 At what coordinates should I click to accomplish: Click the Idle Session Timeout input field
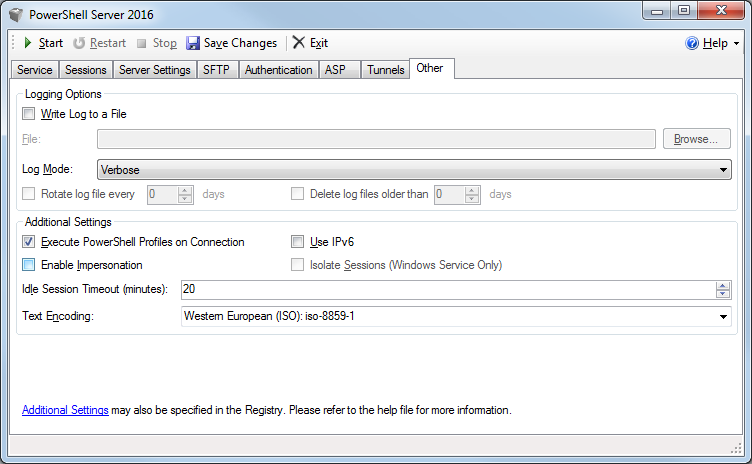448,290
